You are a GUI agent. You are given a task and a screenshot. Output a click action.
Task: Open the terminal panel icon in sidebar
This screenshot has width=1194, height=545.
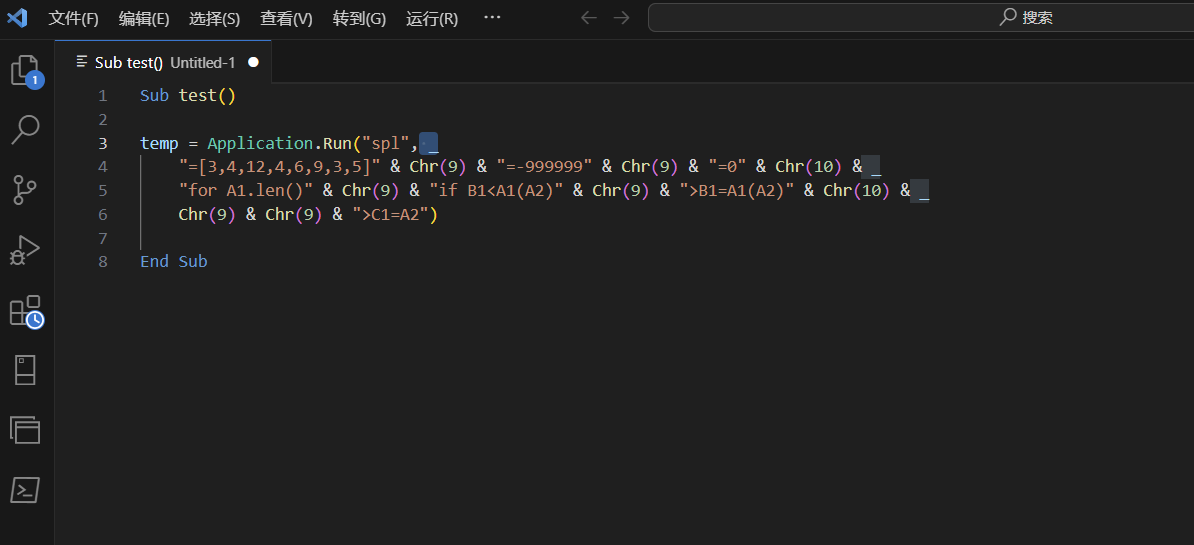tap(26, 490)
